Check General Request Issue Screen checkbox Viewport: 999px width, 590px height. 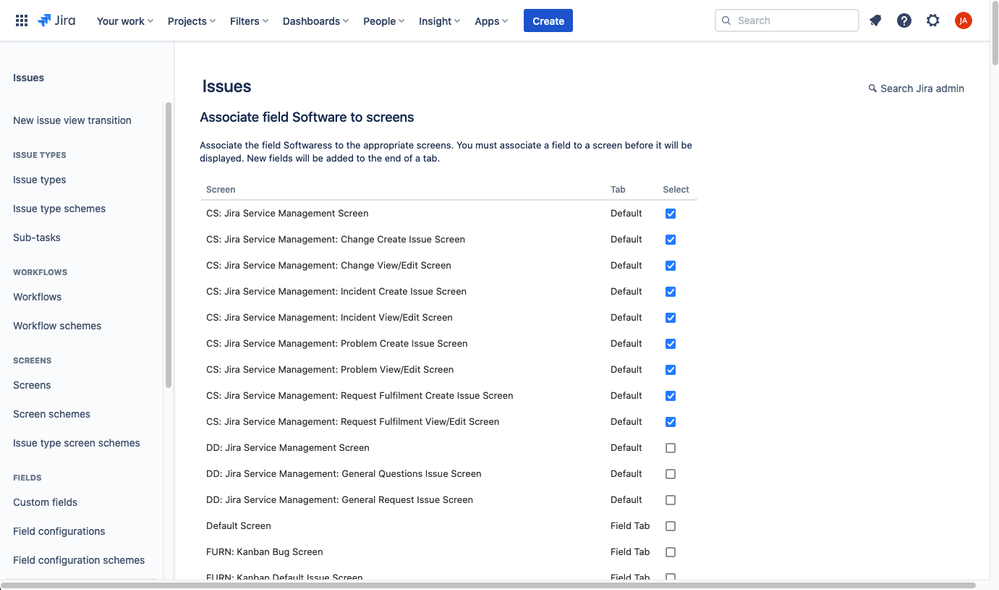coord(670,500)
